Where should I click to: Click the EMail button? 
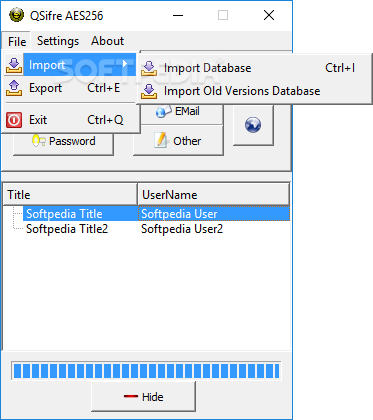pyautogui.click(x=178, y=112)
